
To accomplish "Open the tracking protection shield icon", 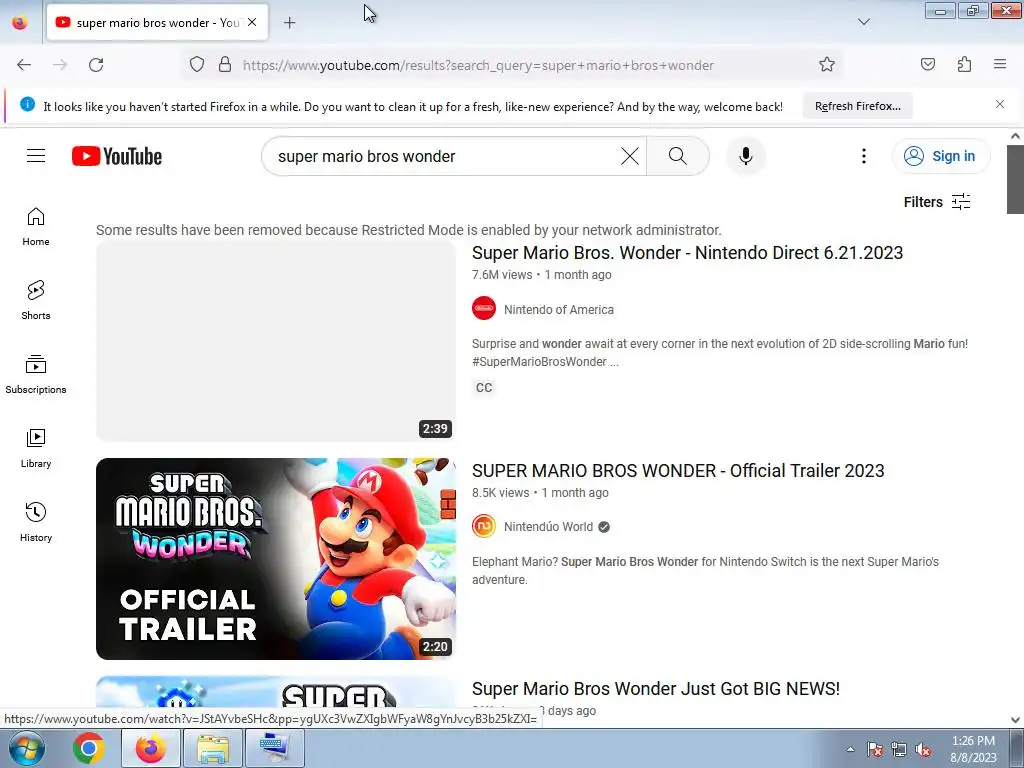I will [x=197, y=65].
